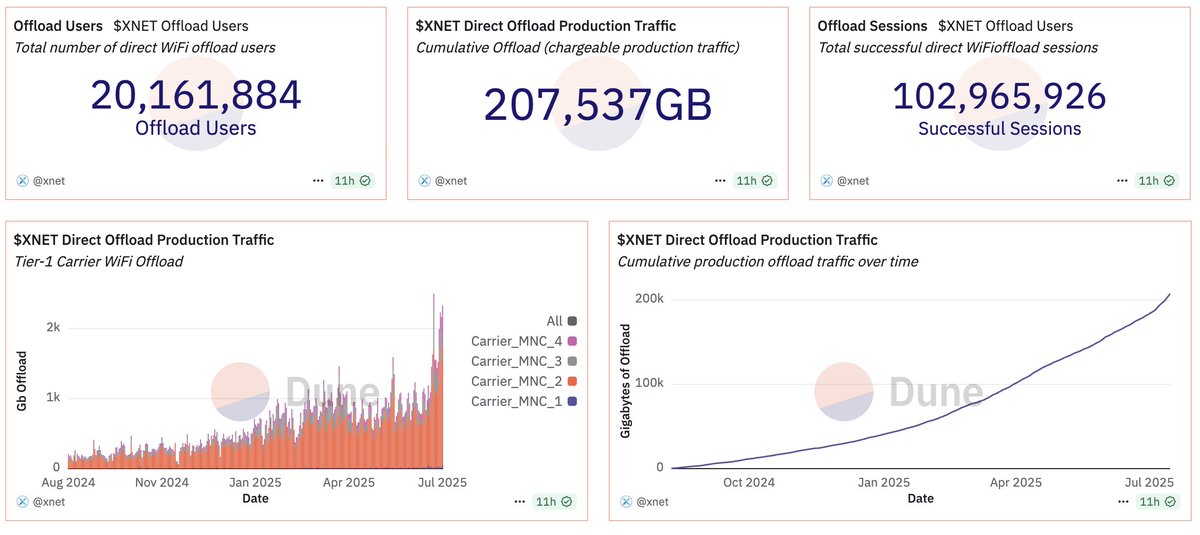Click the 11h refresh badge under the Tier-1 bar chart

click(555, 501)
